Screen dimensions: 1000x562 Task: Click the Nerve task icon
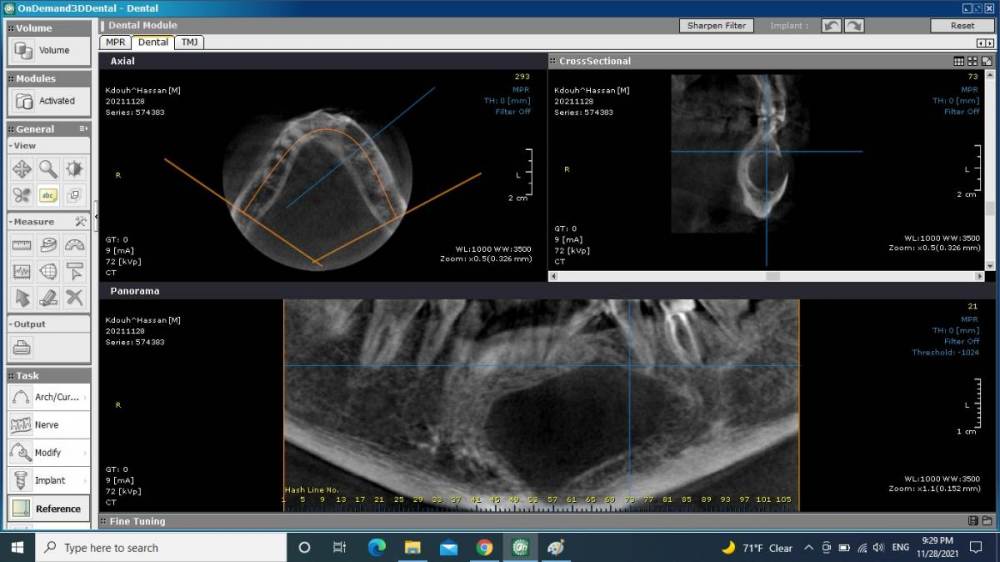click(22, 425)
